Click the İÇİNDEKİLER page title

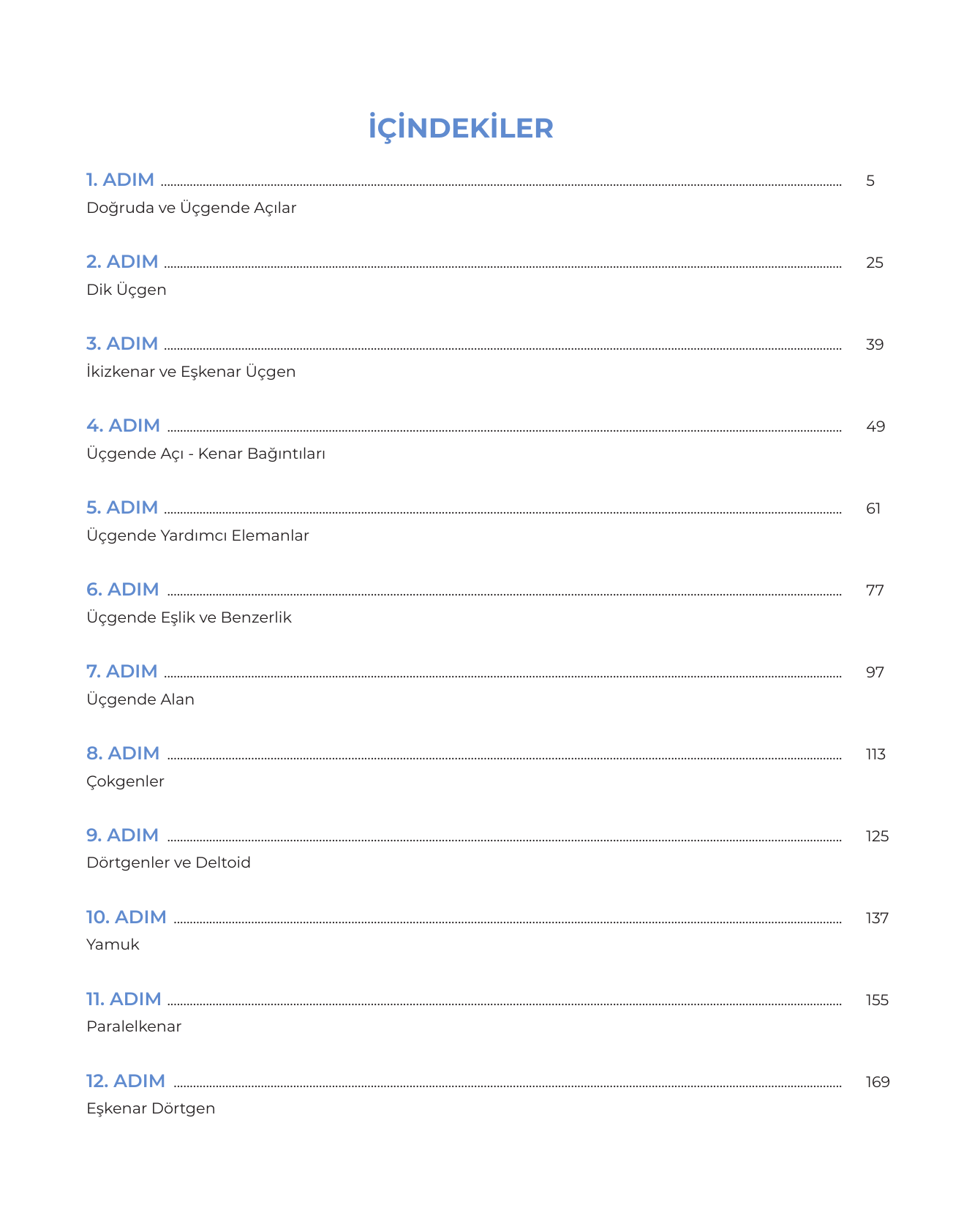461,128
